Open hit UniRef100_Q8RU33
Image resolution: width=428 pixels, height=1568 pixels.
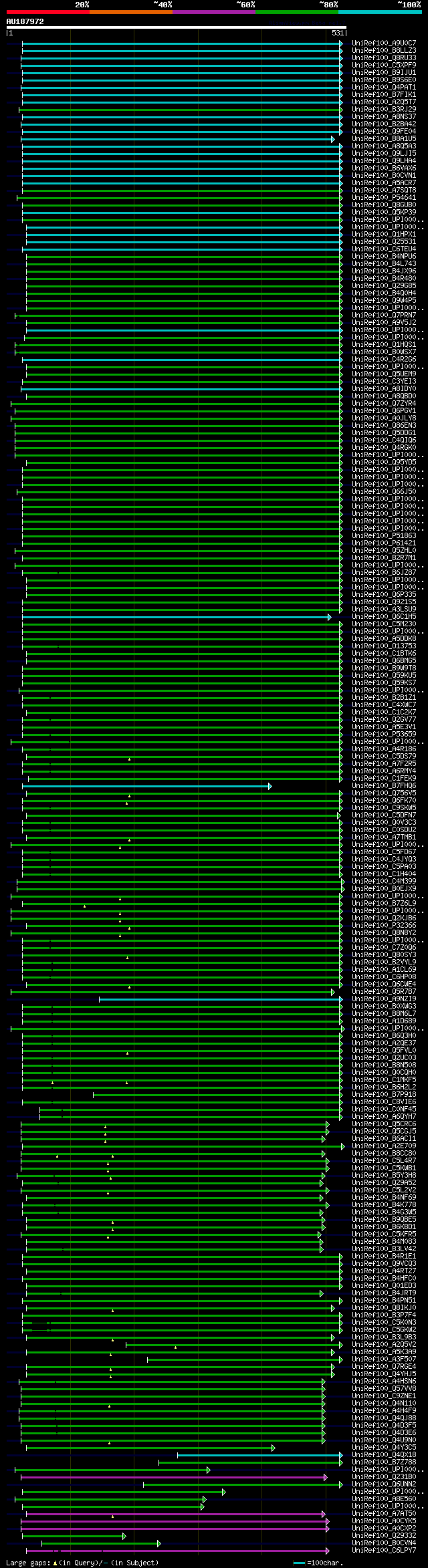pos(384,58)
